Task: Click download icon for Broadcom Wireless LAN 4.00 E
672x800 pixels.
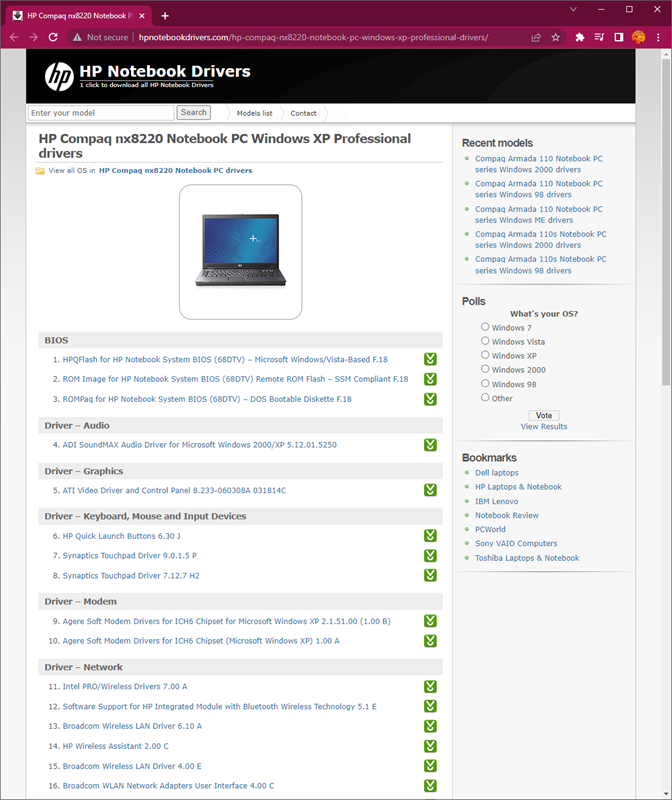Action: 430,766
